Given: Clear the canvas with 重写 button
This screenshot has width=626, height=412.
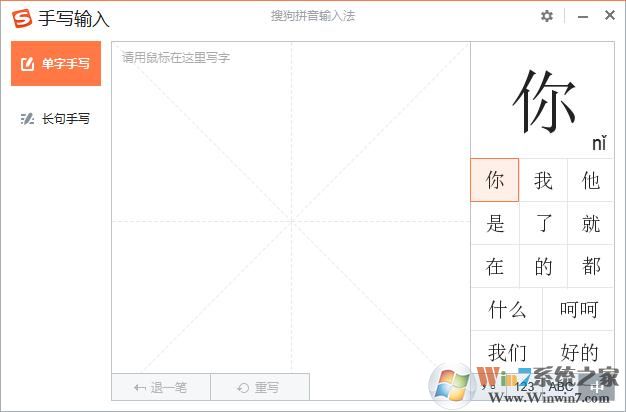Looking at the screenshot, I should tap(260, 387).
